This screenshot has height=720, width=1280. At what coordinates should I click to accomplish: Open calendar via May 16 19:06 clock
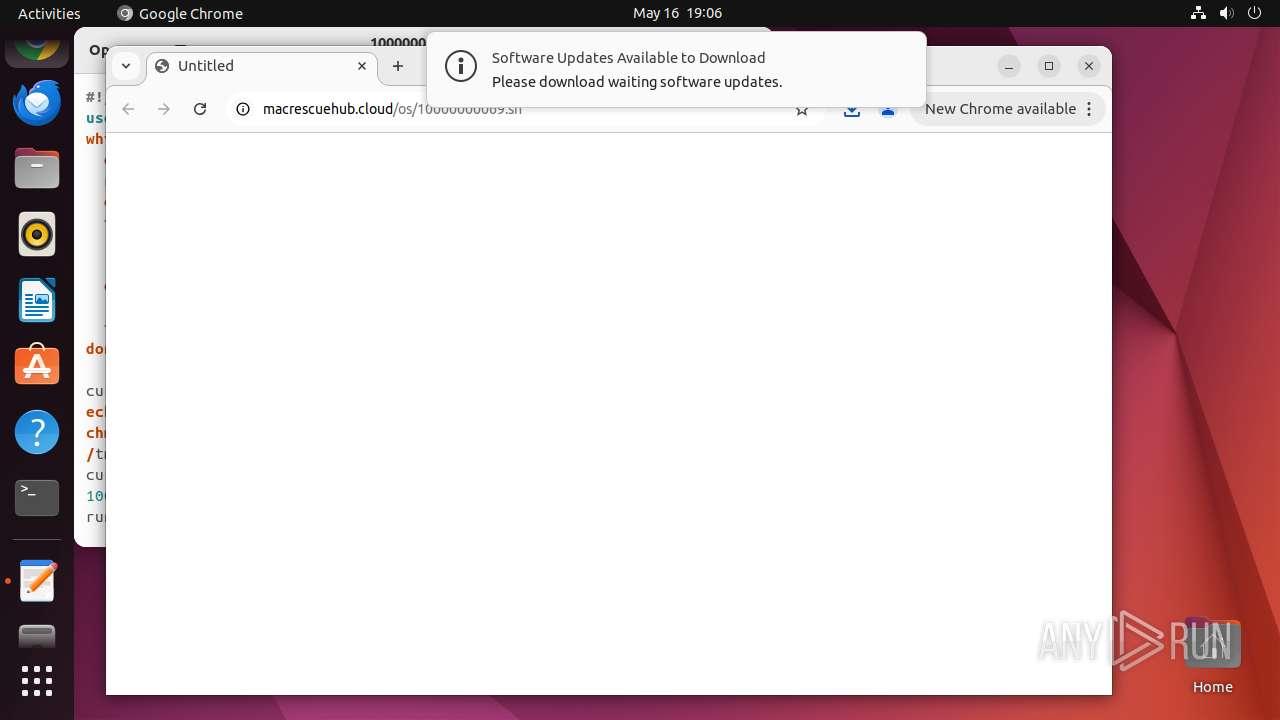tap(677, 13)
